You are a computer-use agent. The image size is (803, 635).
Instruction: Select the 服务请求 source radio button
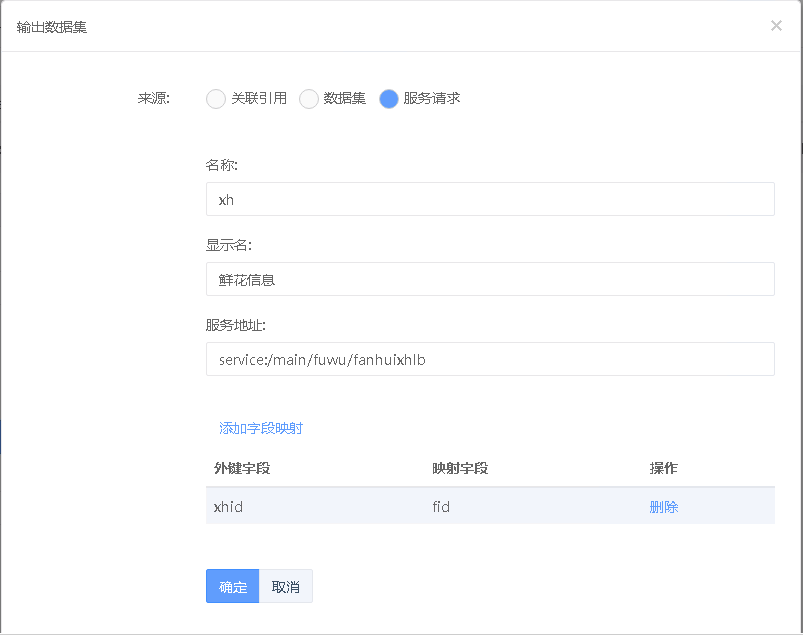(x=389, y=99)
